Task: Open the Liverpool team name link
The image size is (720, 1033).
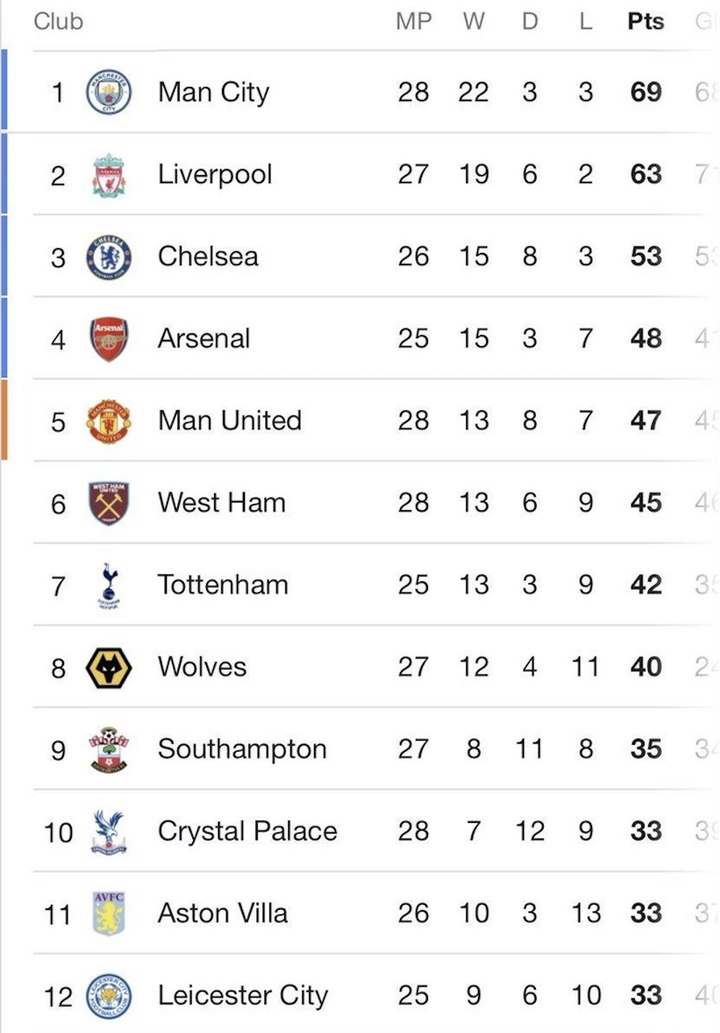Action: tap(214, 175)
